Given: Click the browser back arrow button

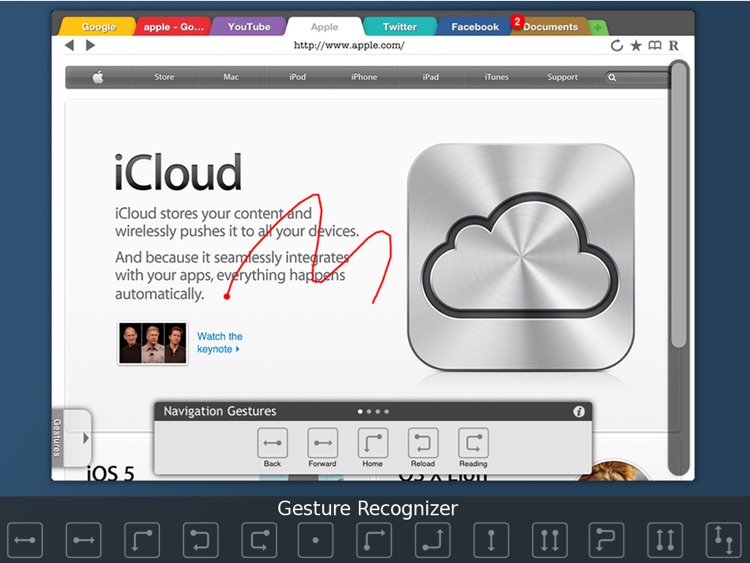Looking at the screenshot, I should (x=69, y=46).
